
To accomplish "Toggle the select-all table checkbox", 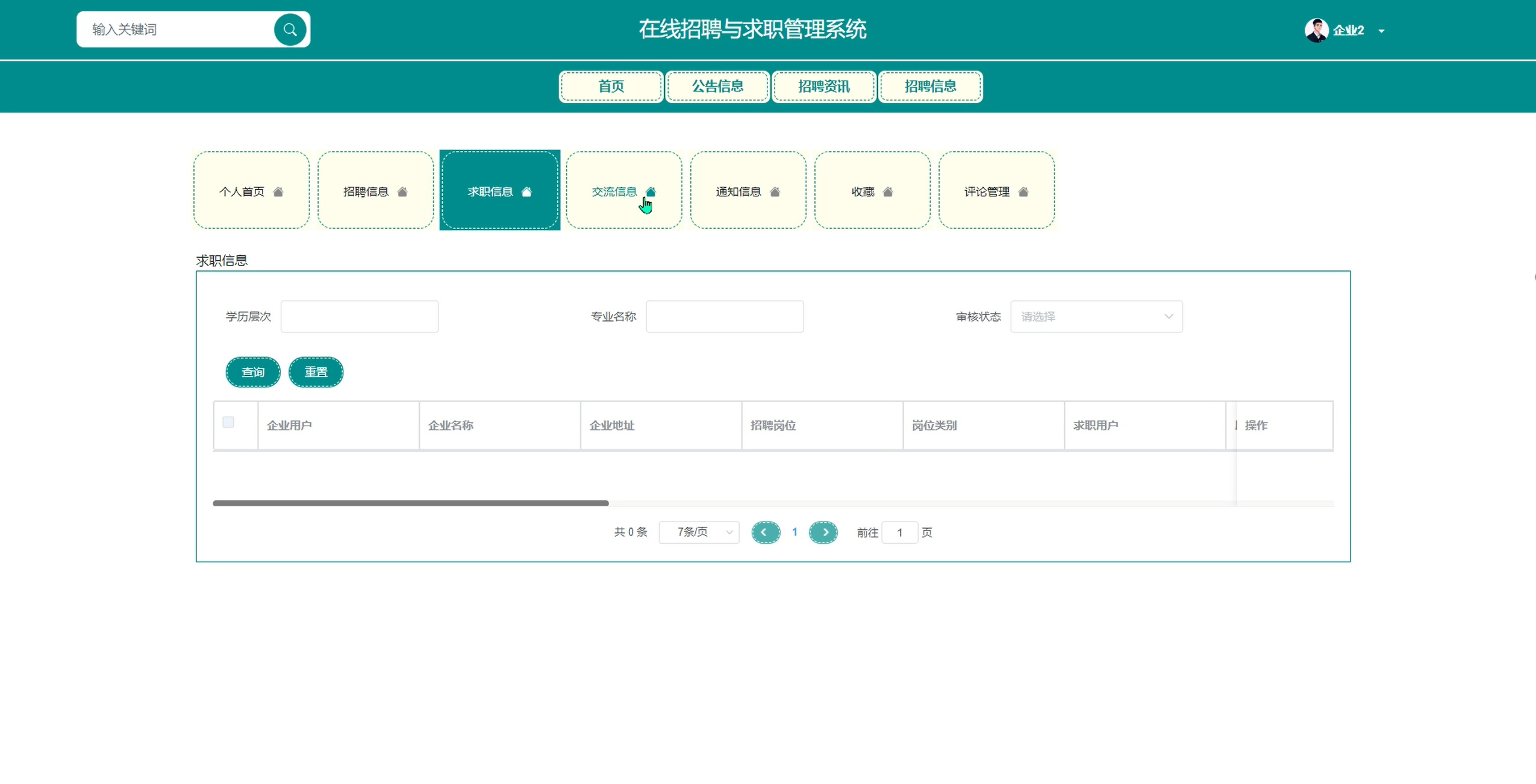I will point(228,422).
